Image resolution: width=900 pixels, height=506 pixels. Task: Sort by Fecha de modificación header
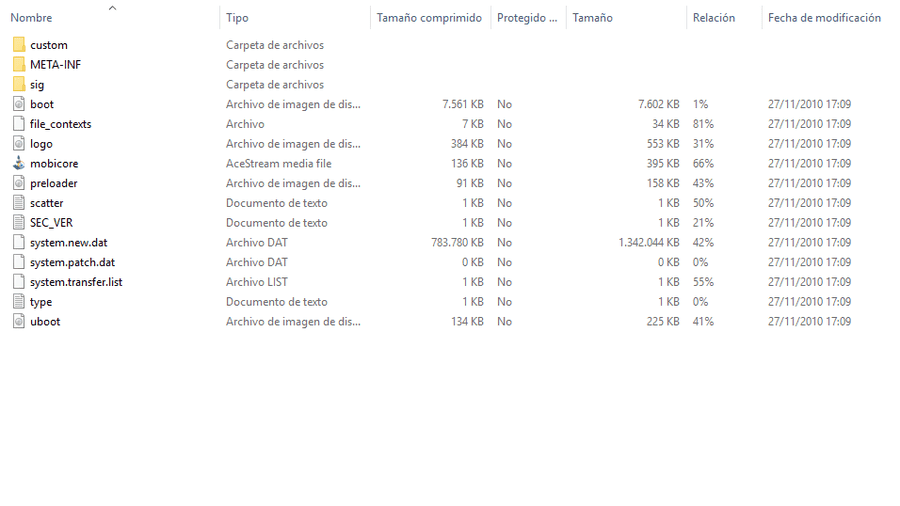tap(824, 18)
